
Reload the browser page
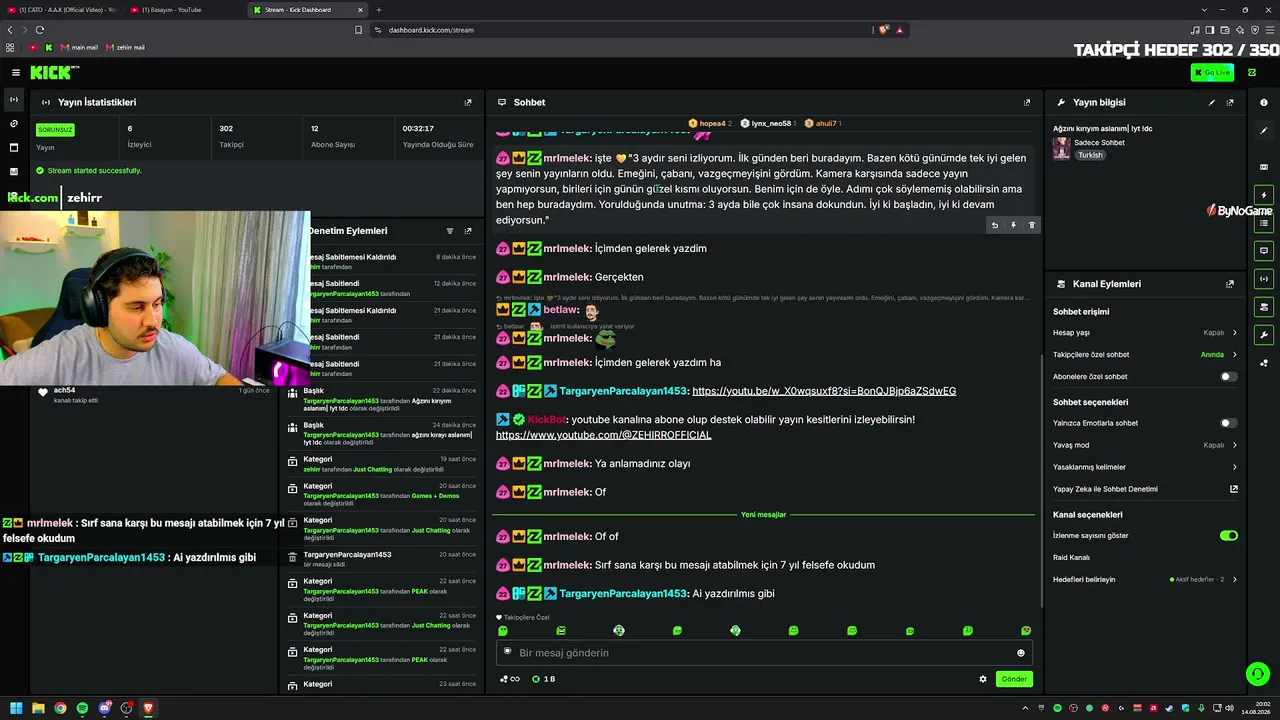tap(38, 30)
